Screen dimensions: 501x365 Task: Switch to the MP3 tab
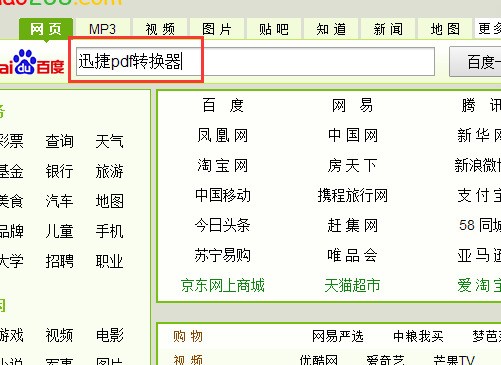103,29
